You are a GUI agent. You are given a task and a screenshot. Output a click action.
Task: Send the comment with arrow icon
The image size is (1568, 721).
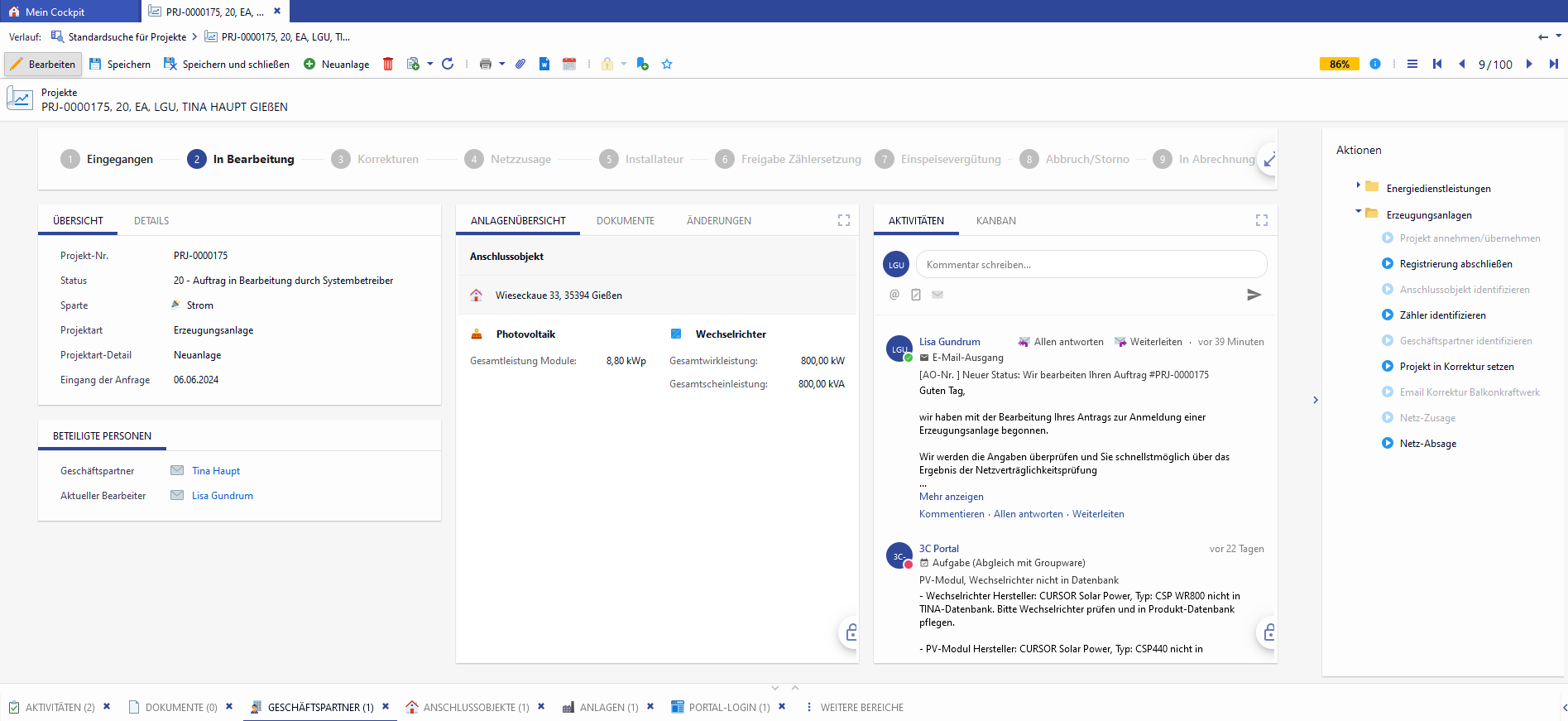pos(1254,295)
